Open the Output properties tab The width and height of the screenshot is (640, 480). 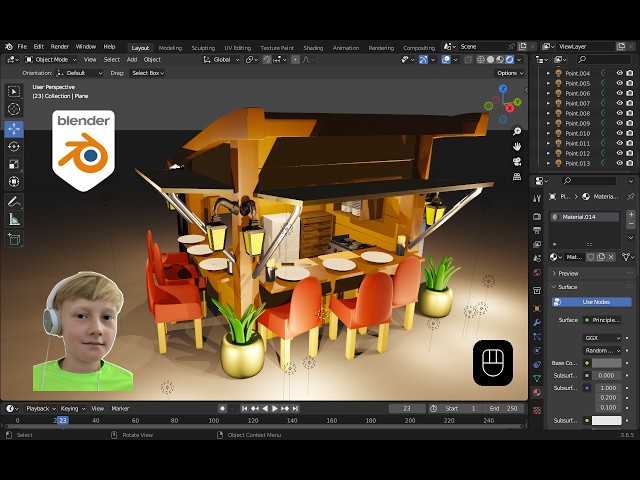[537, 230]
